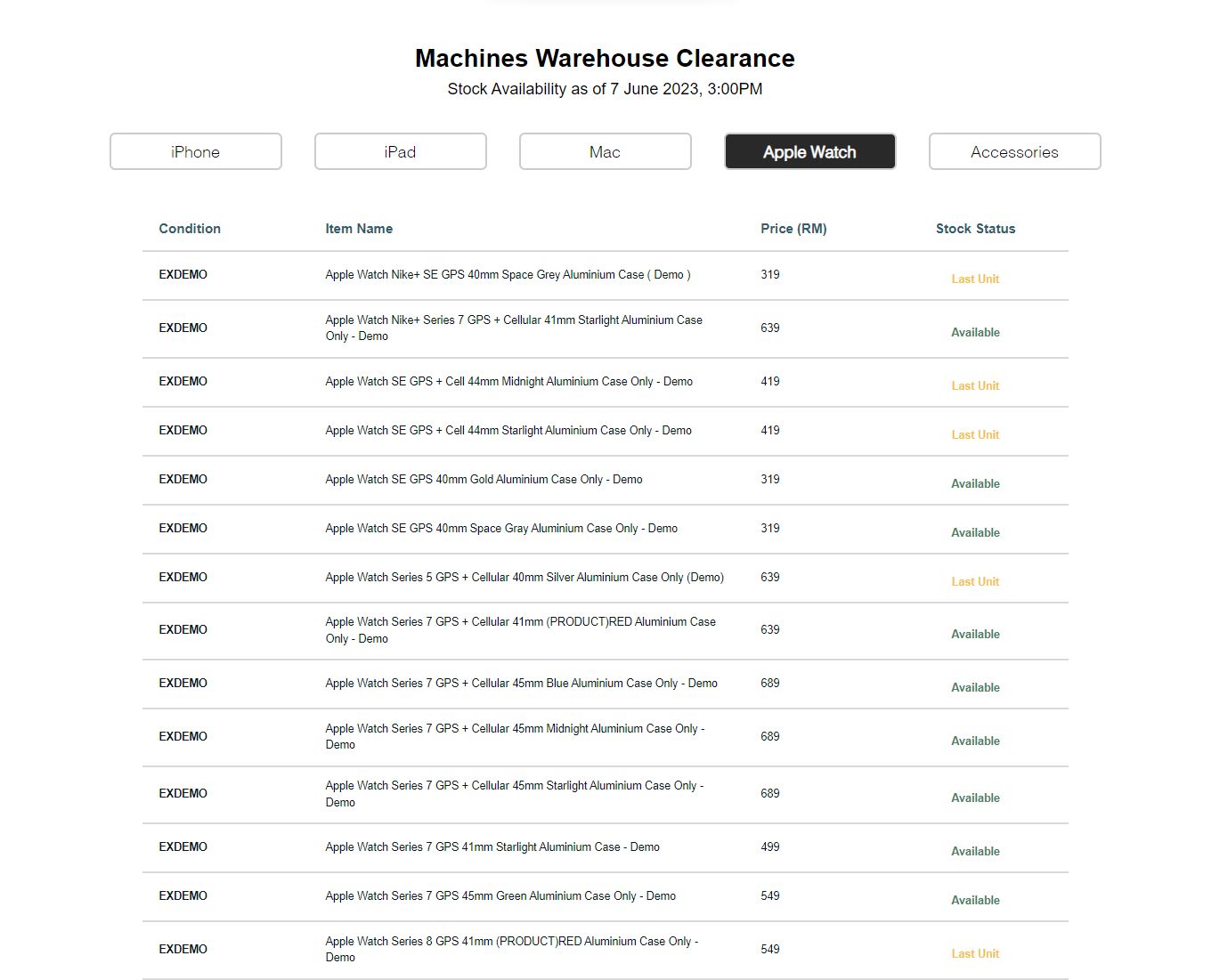
Task: Click Available status for Series 7 41mm Starlight
Action: (x=975, y=851)
